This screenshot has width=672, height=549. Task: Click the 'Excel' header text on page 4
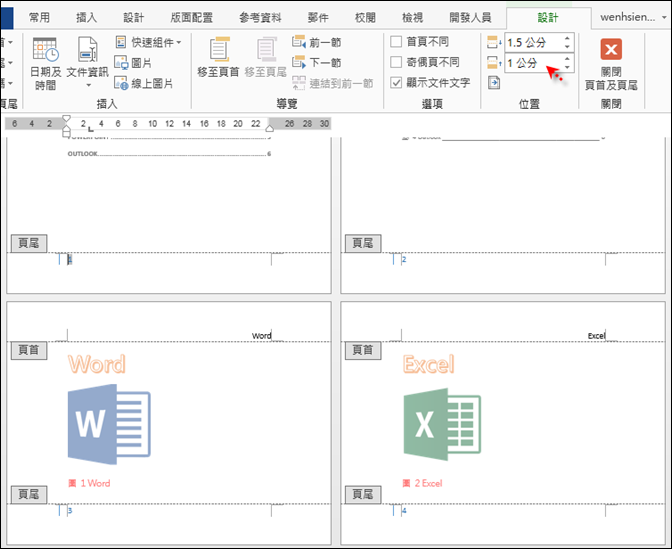click(x=596, y=336)
